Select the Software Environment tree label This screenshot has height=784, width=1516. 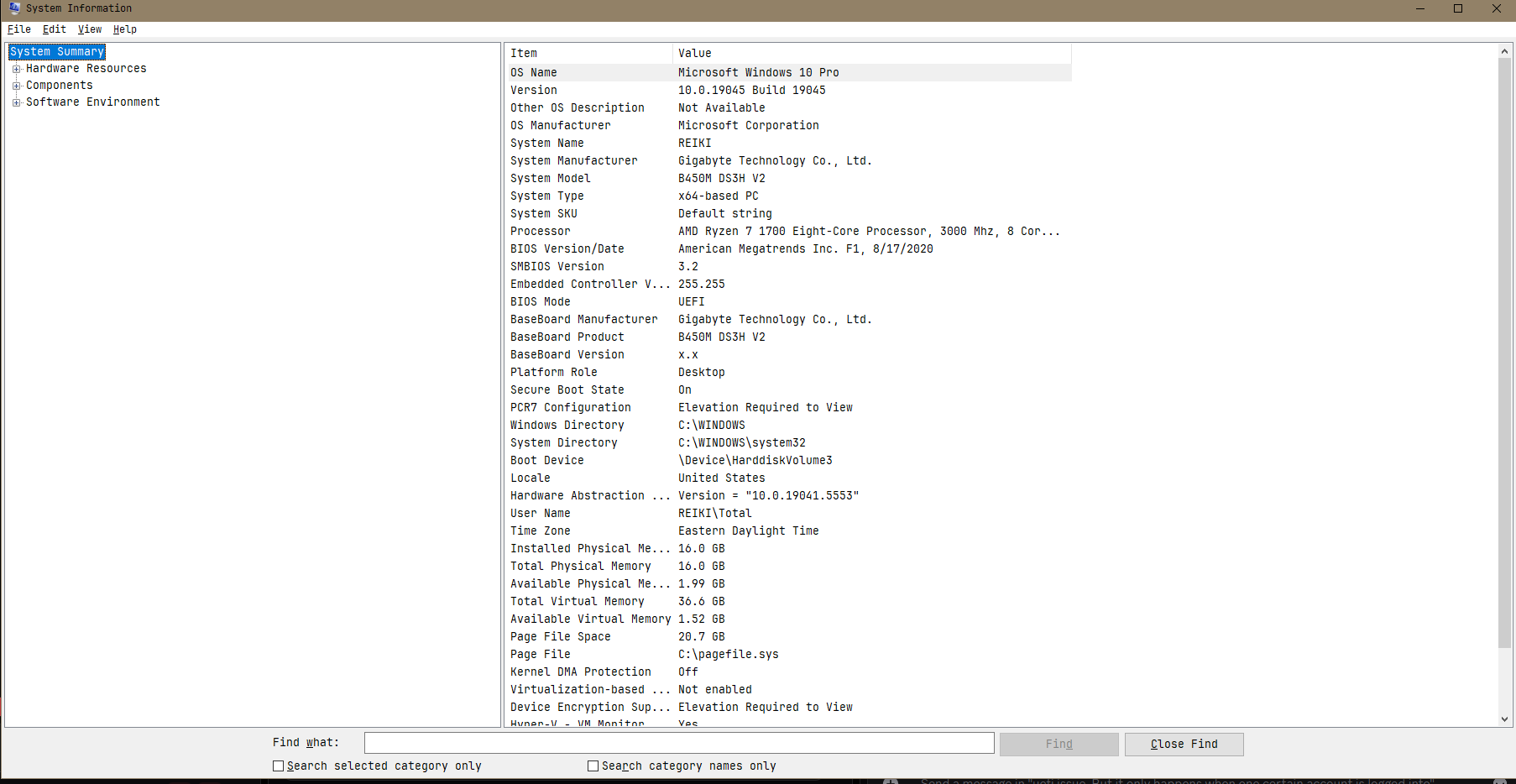(x=93, y=102)
